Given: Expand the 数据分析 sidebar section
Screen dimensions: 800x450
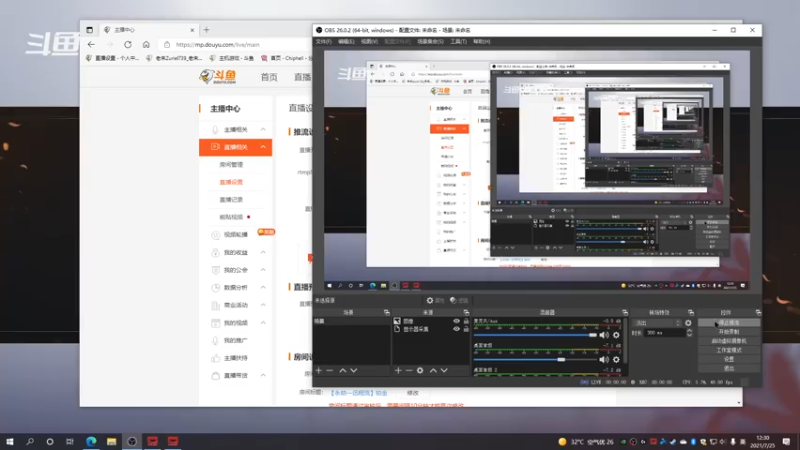Looking at the screenshot, I should pyautogui.click(x=263, y=287).
